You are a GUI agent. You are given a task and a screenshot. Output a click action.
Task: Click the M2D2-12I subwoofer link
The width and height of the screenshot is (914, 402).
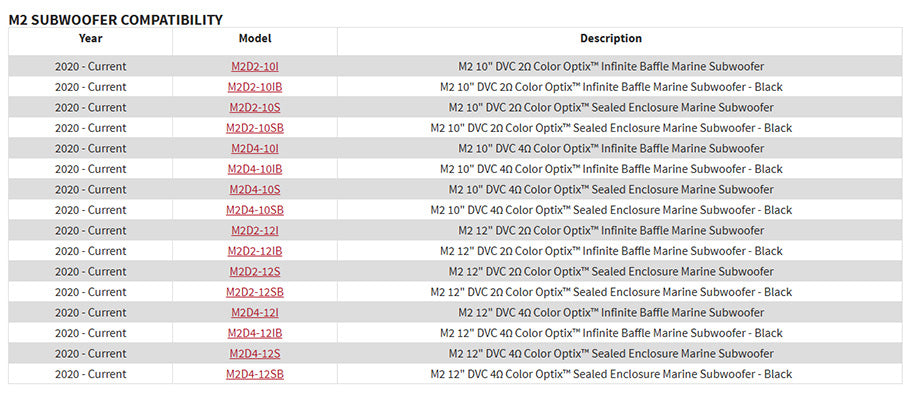[x=254, y=230]
